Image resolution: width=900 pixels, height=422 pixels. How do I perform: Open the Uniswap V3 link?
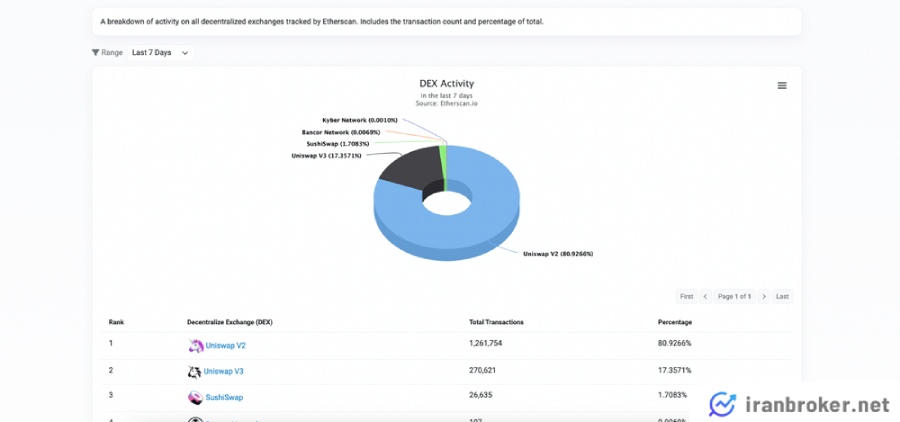click(223, 371)
